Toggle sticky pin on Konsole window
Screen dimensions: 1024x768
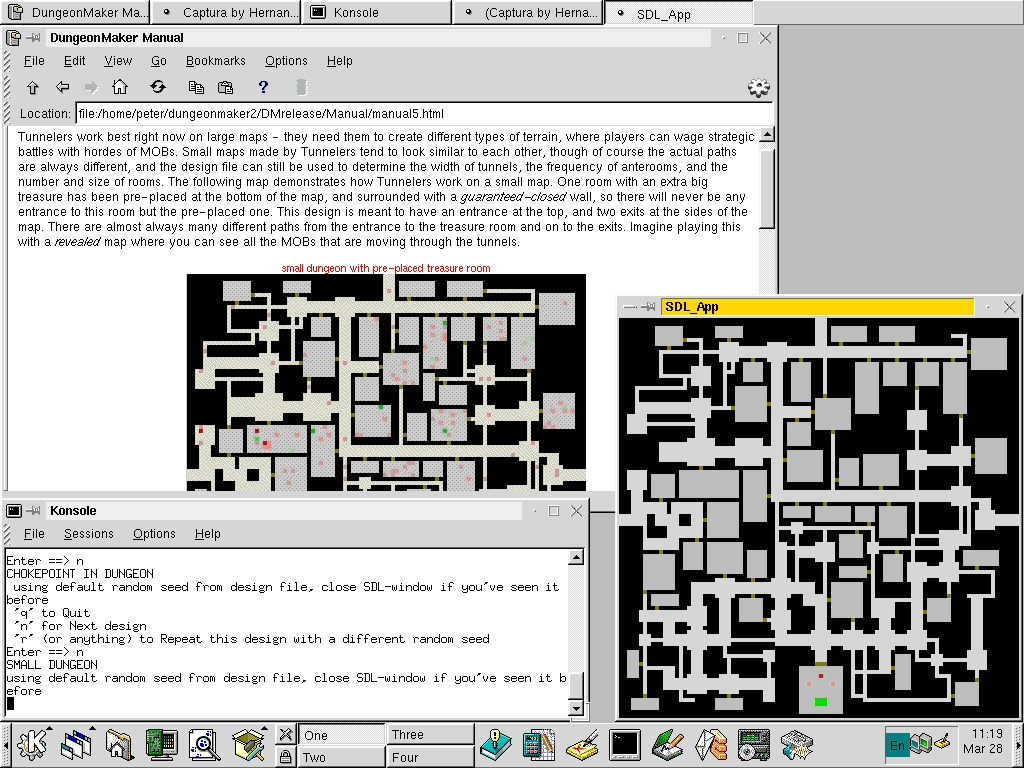coord(32,511)
